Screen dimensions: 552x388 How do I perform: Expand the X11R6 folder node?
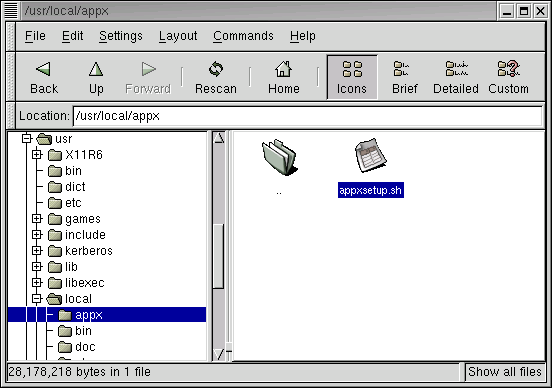[37, 154]
